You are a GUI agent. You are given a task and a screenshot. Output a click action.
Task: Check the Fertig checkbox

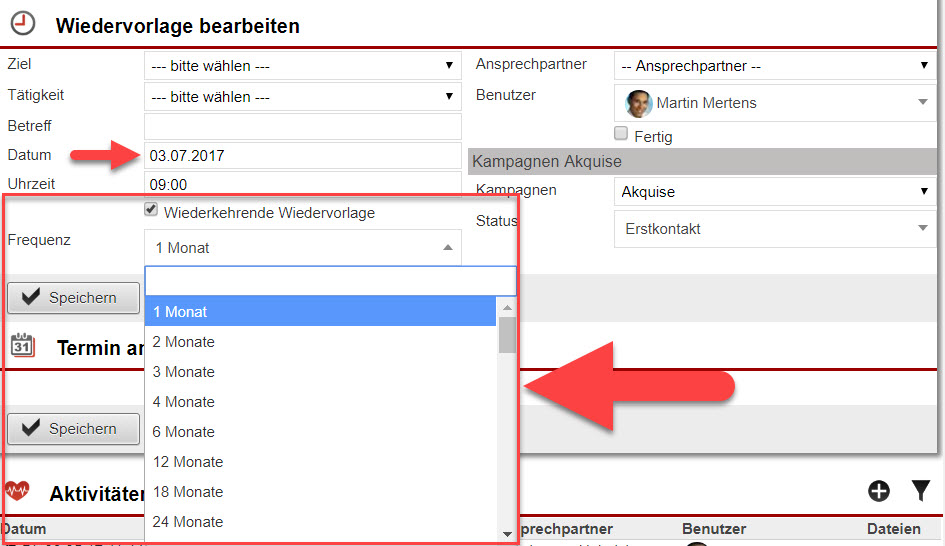pos(621,134)
